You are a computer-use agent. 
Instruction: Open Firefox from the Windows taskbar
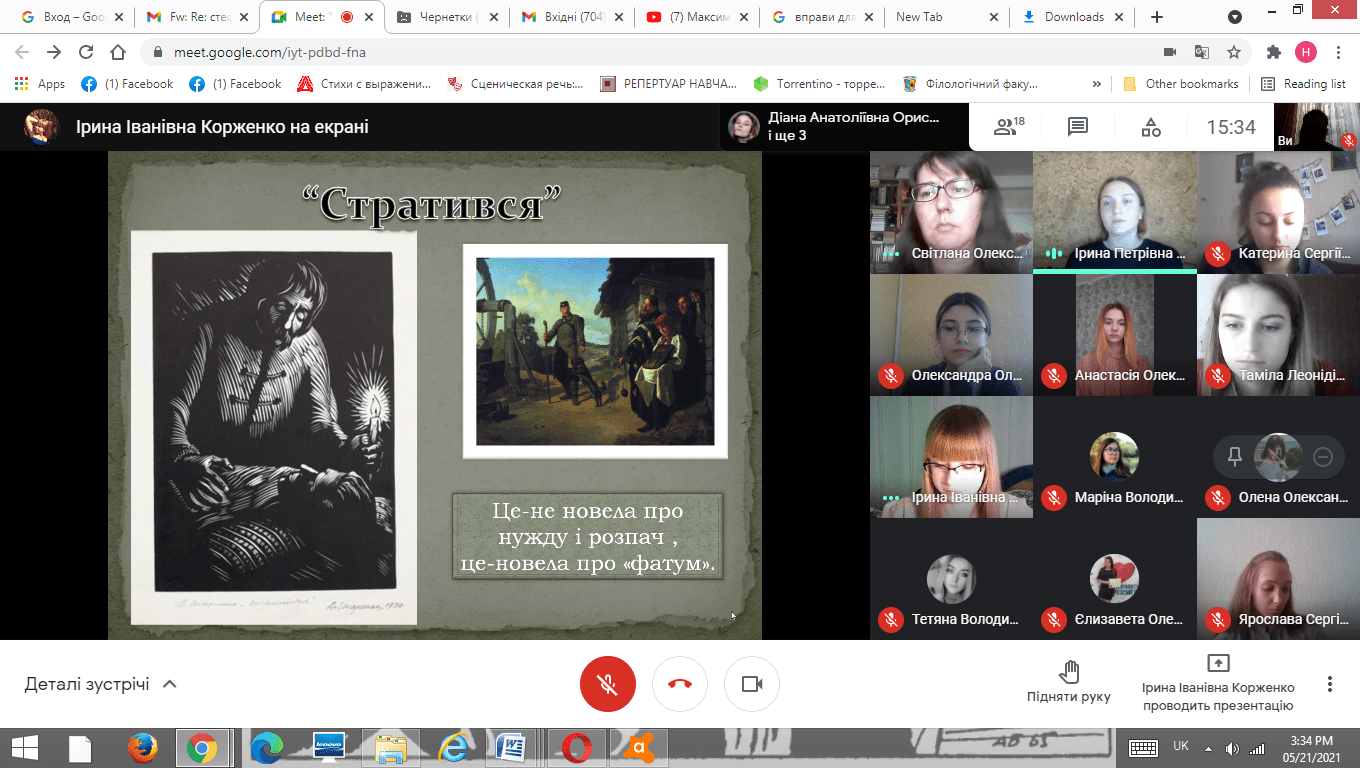click(x=143, y=747)
